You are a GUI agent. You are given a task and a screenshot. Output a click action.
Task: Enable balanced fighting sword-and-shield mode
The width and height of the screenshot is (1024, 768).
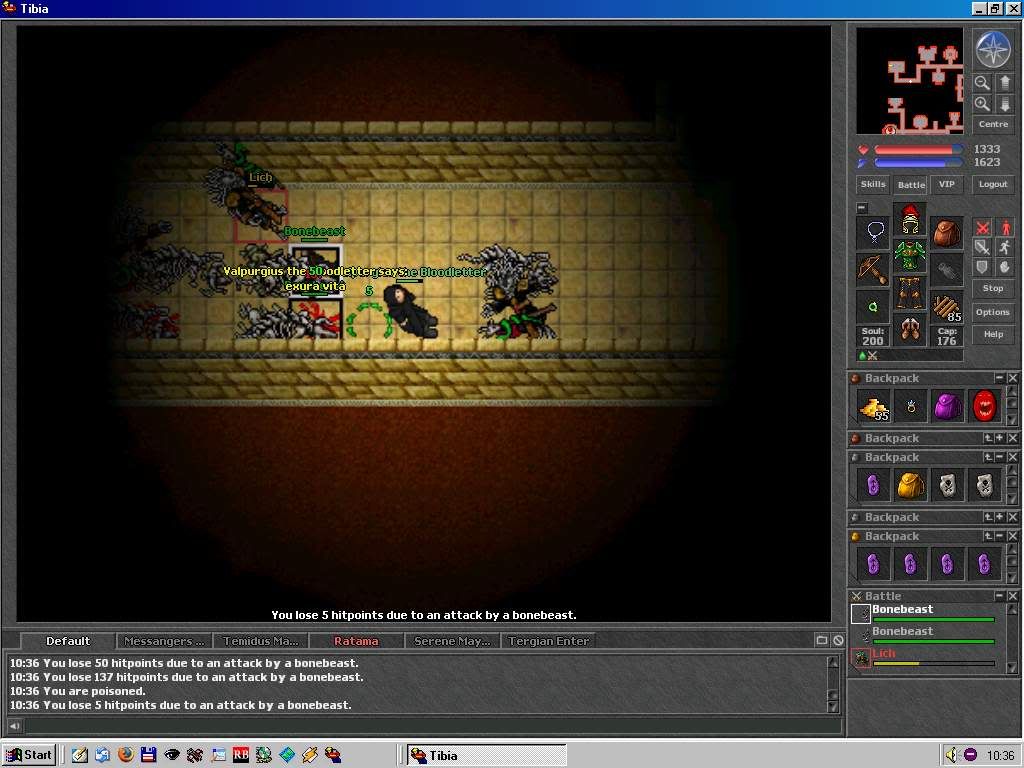[x=982, y=247]
